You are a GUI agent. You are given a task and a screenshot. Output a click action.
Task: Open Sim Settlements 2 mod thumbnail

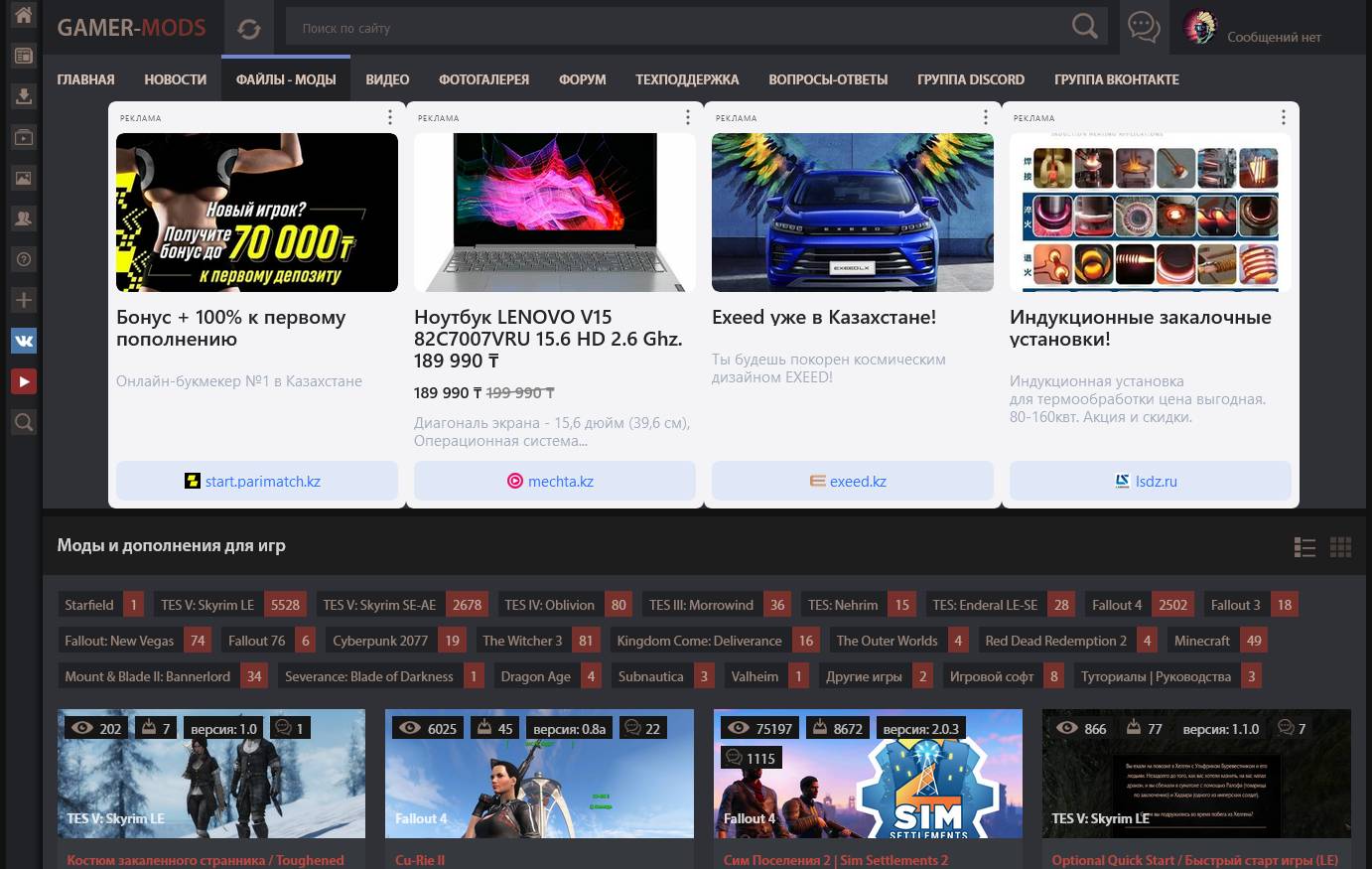[868, 774]
